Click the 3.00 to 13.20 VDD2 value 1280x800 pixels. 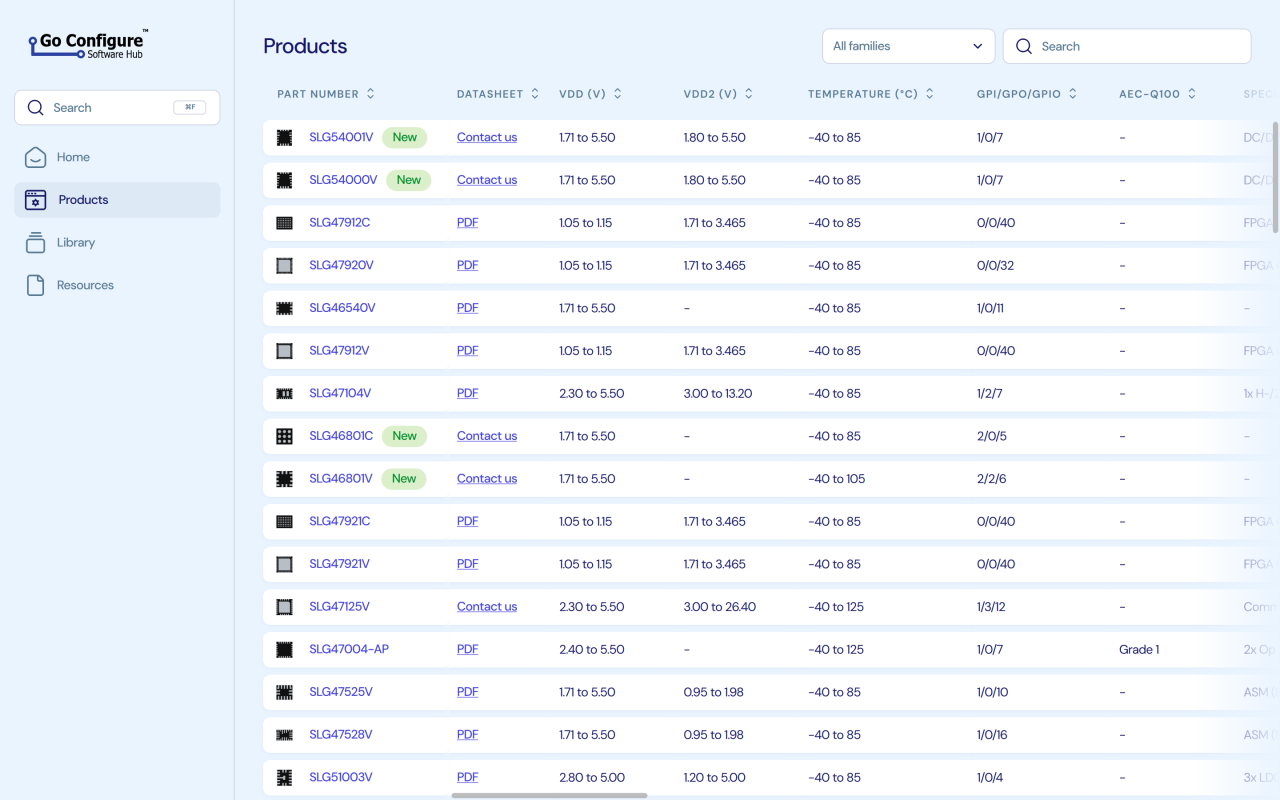click(718, 393)
